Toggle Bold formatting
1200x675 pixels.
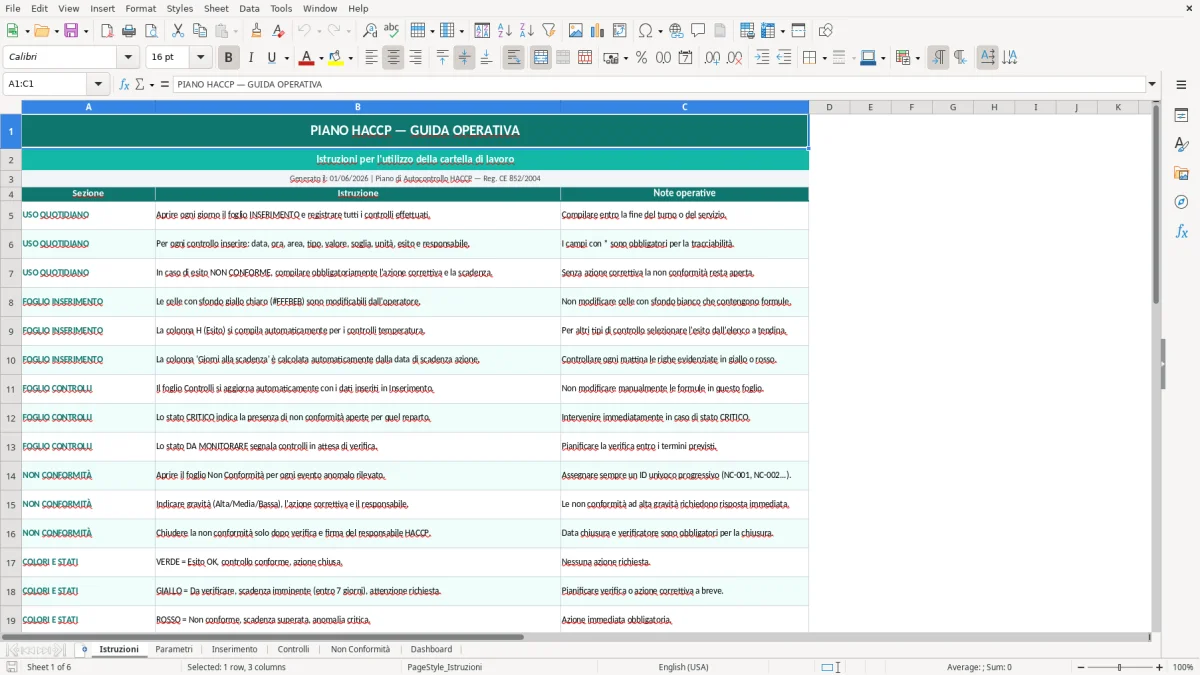point(228,58)
